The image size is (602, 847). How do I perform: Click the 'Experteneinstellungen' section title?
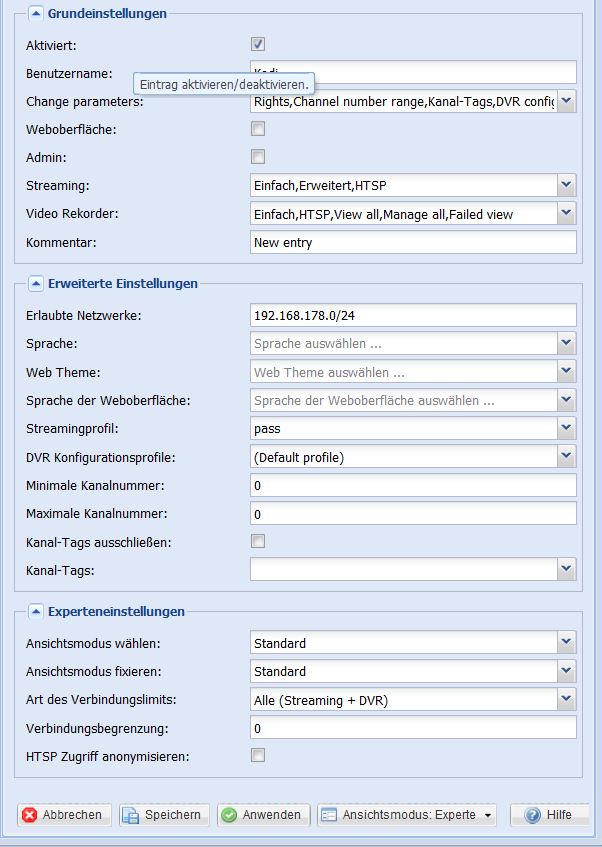pos(116,611)
